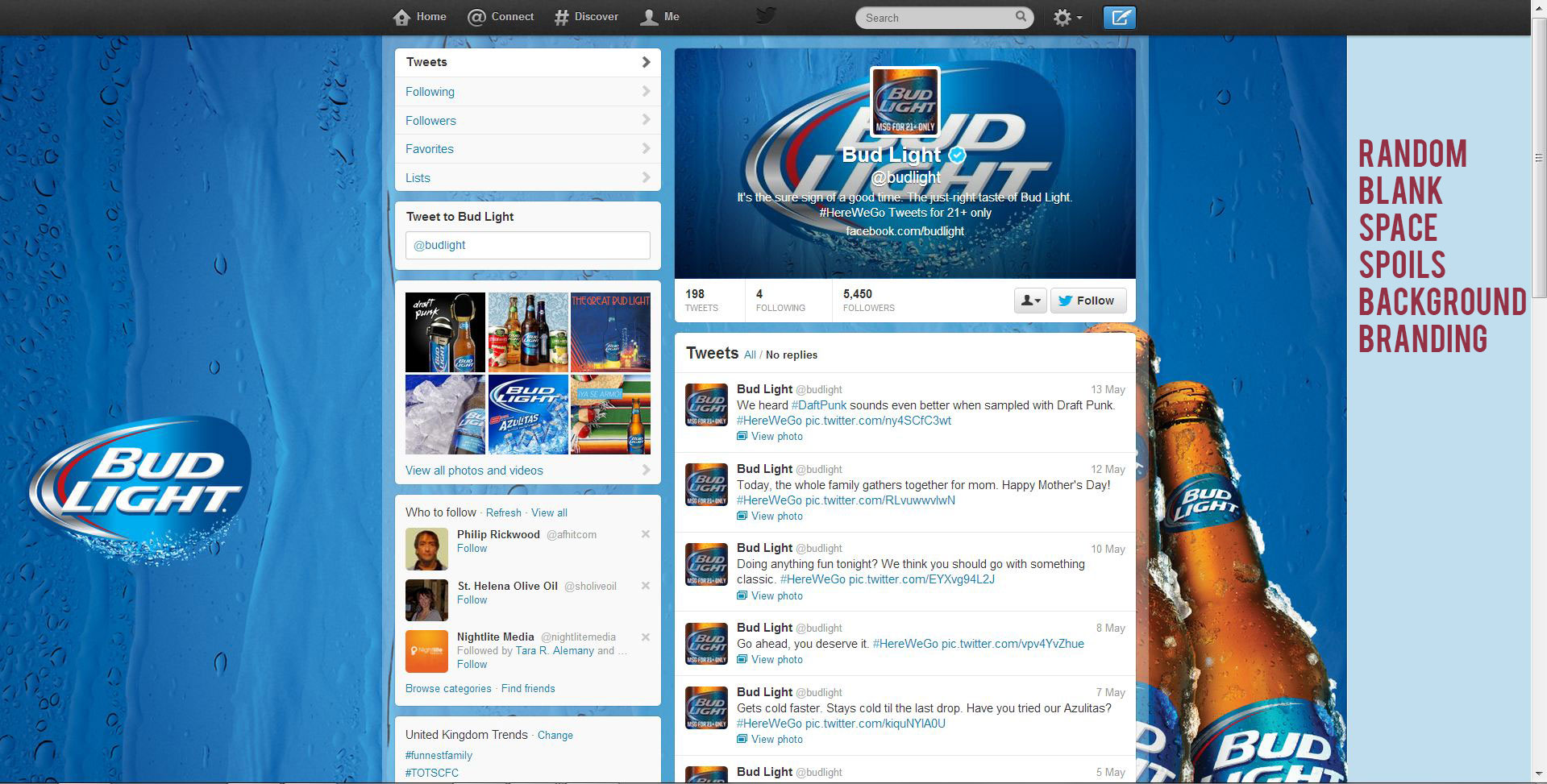View the 5,450 Followers count

tap(869, 300)
